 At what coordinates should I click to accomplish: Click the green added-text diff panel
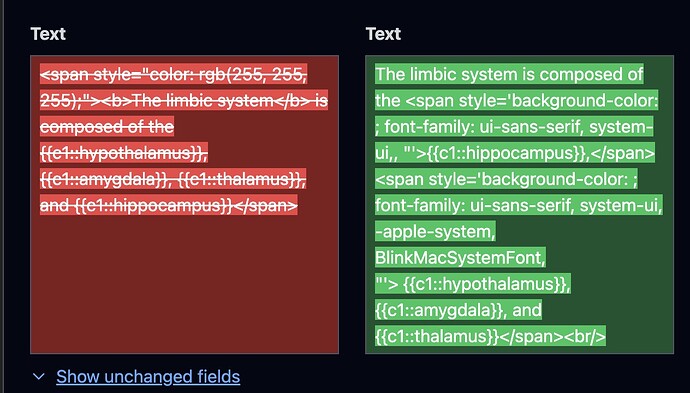tap(519, 204)
